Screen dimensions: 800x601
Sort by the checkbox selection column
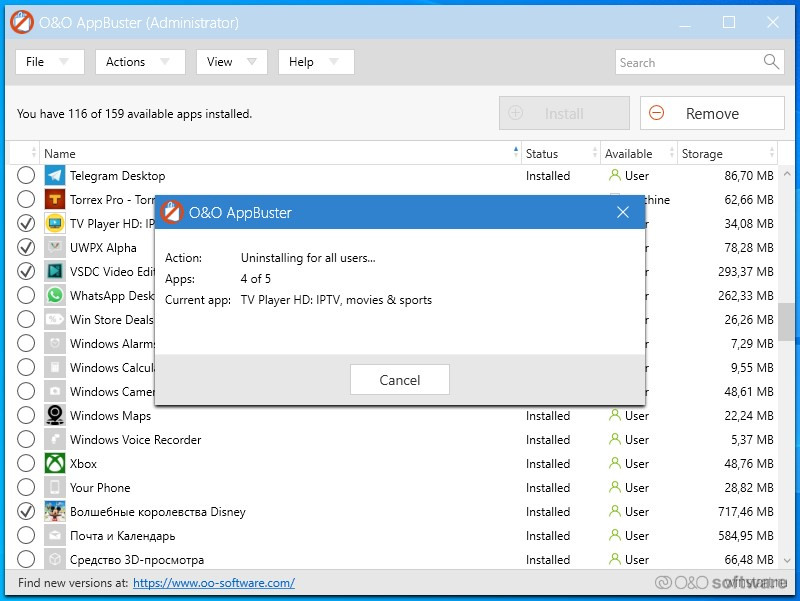point(24,154)
